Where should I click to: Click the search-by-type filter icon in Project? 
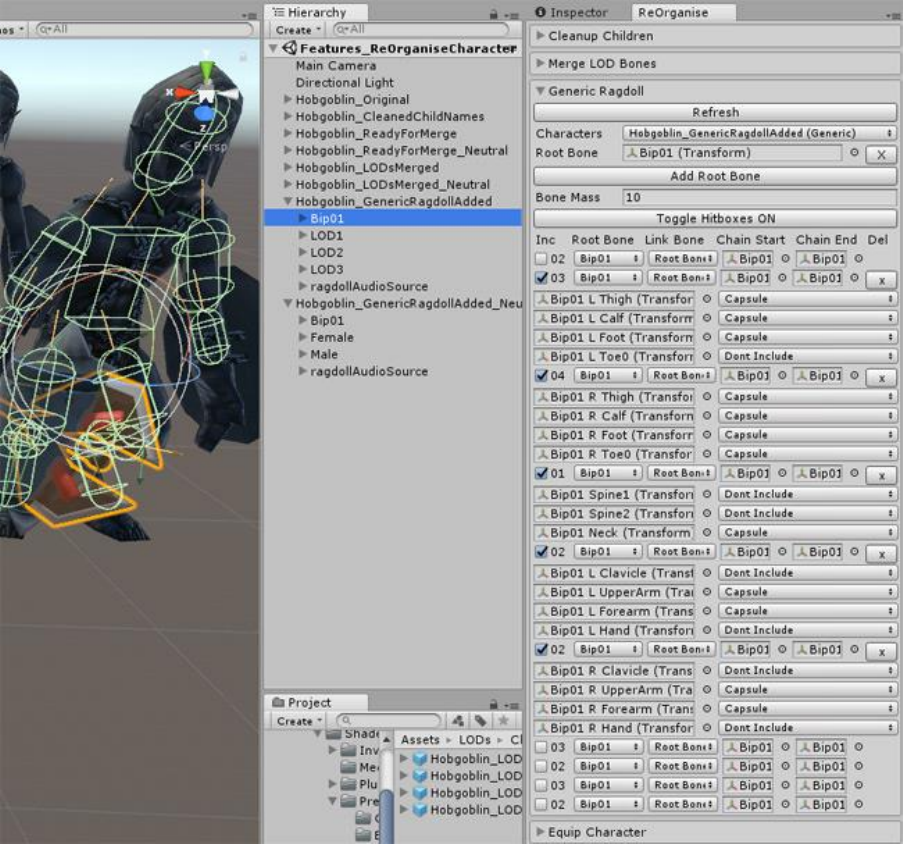[x=458, y=720]
